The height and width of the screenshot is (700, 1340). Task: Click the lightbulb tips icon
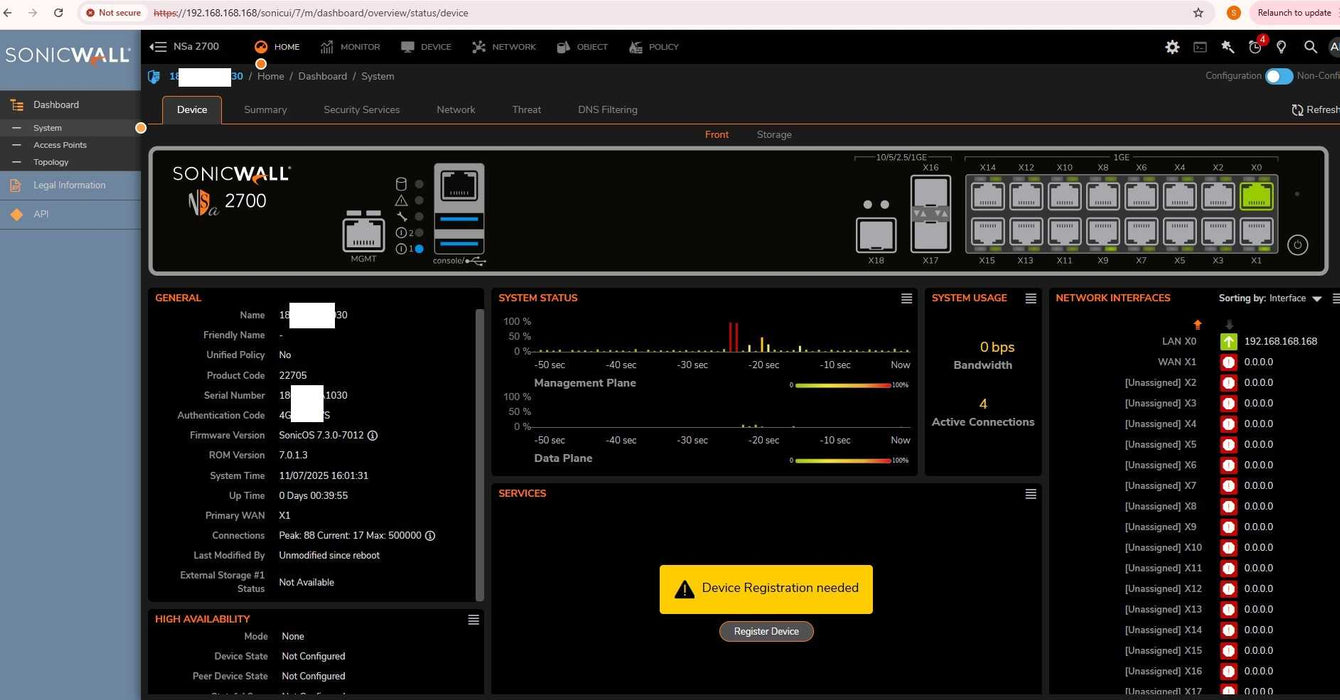tap(1282, 47)
